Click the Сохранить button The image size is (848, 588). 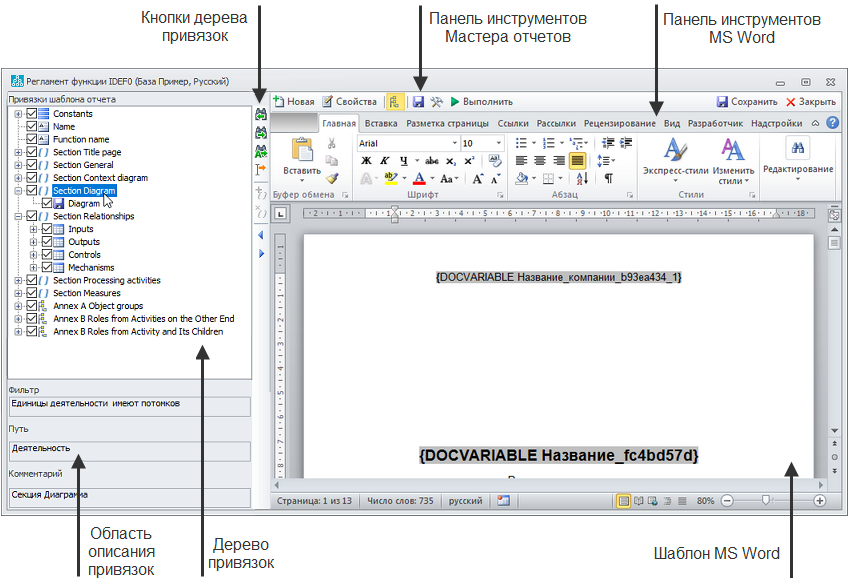pos(747,102)
